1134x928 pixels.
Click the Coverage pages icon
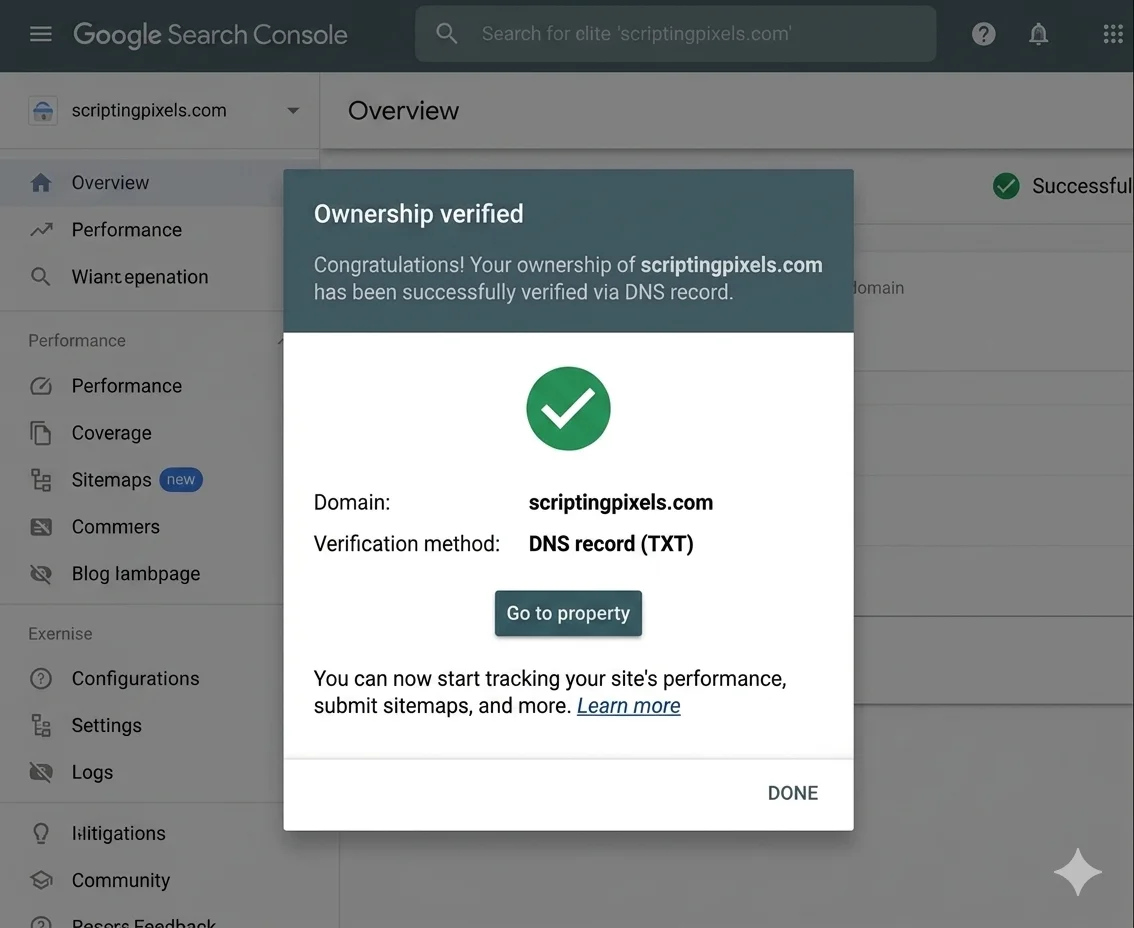41,433
